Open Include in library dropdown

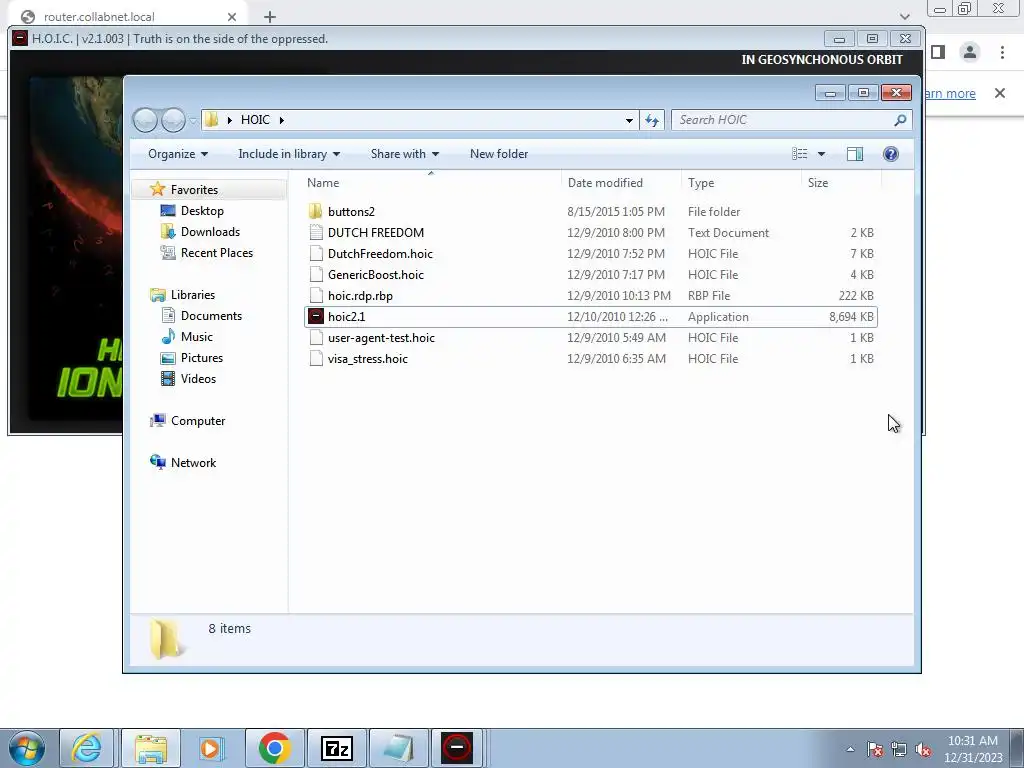(x=289, y=154)
